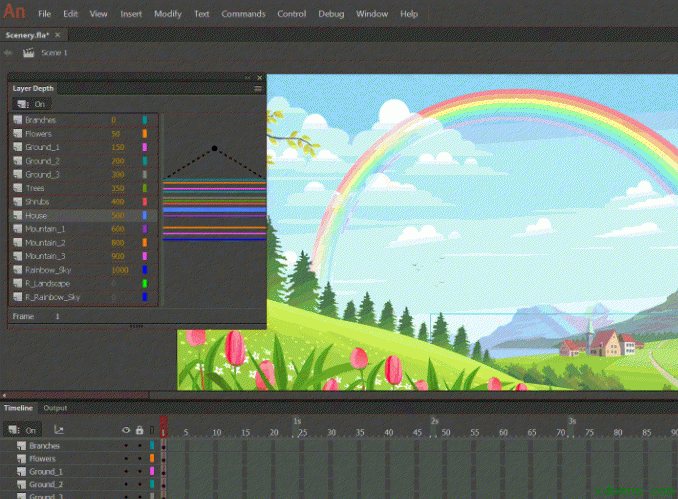Click the Branches layer icon in Layer Depth
Image resolution: width=678 pixels, height=499 pixels.
[17, 120]
